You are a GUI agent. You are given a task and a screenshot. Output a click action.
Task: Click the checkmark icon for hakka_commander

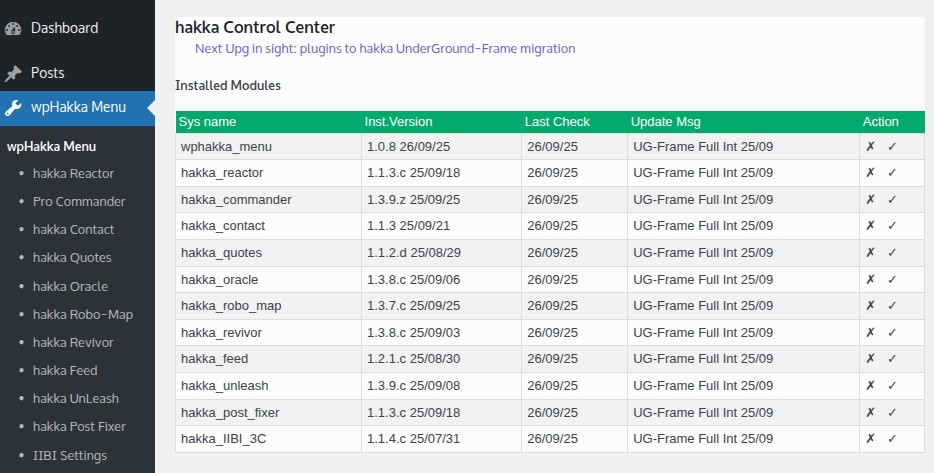click(892, 199)
